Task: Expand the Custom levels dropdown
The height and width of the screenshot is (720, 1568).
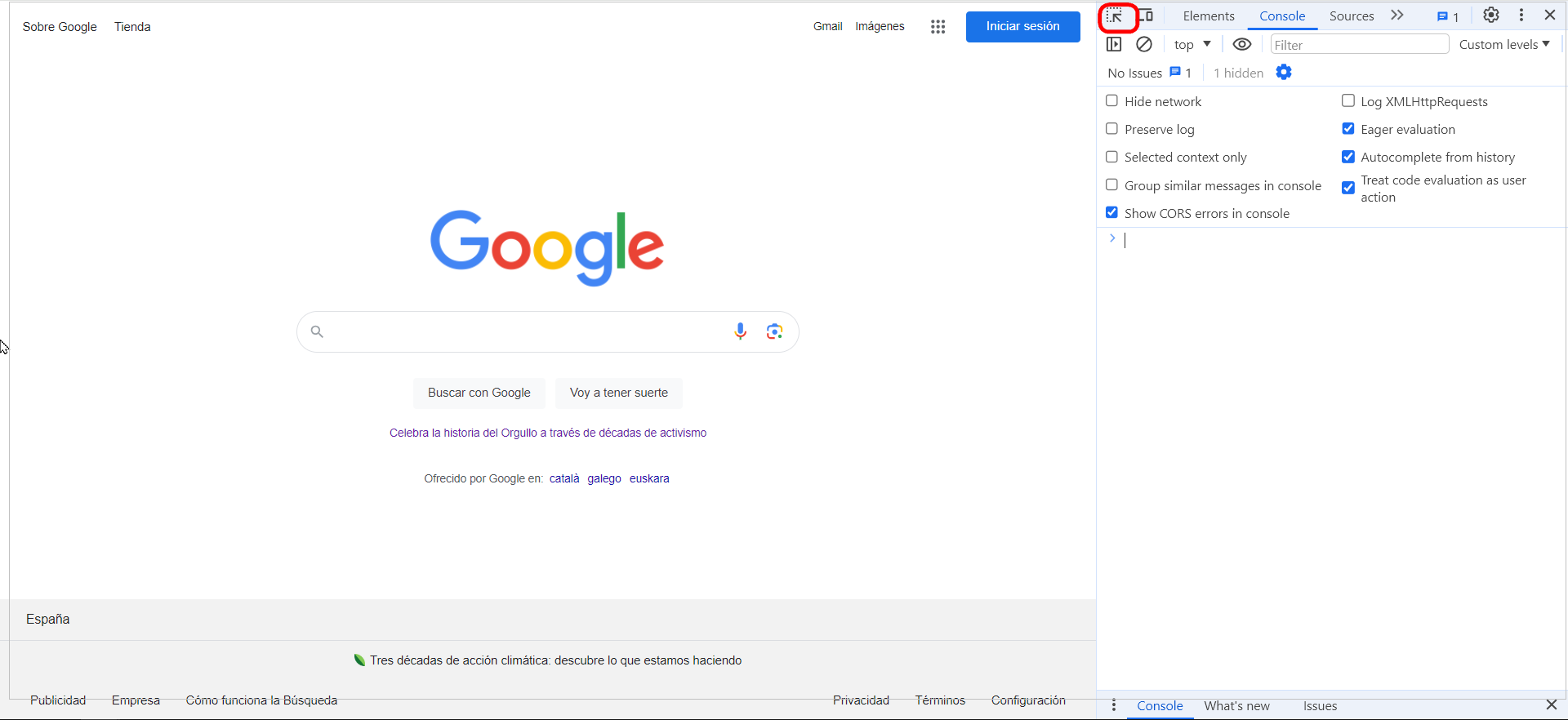Action: (1504, 45)
